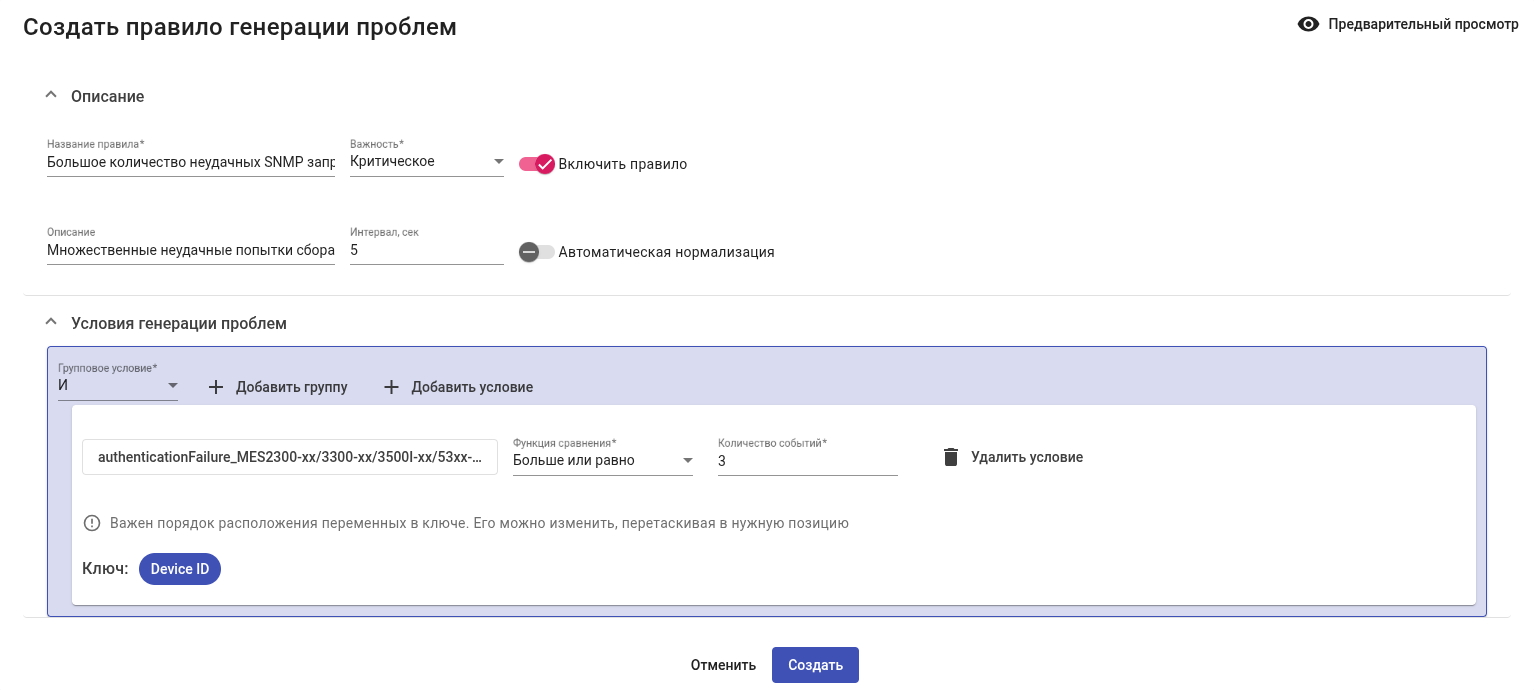Click the authenticationFailure event selector field
1534x690 pixels.
(290, 457)
